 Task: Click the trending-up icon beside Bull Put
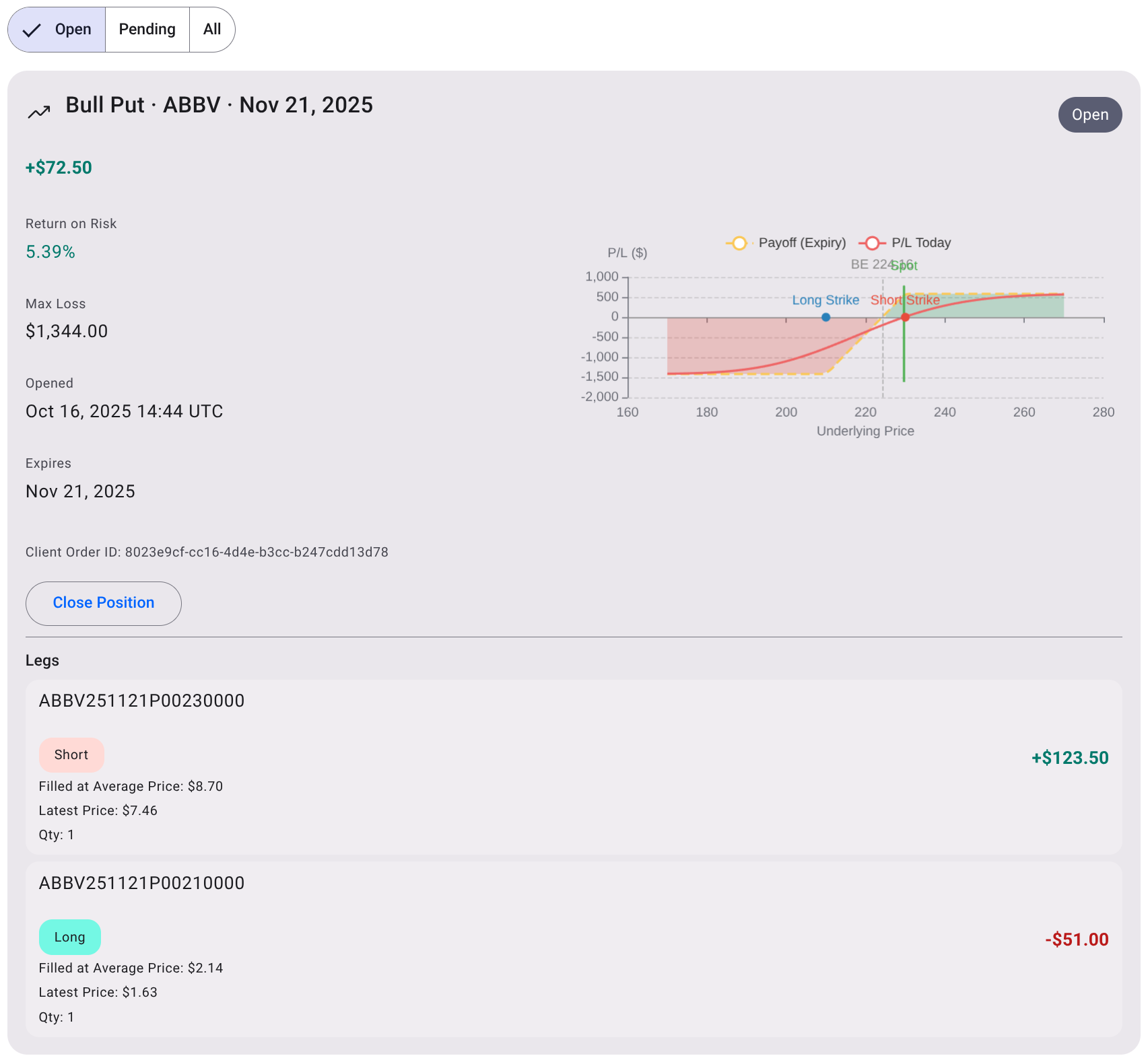tap(39, 112)
